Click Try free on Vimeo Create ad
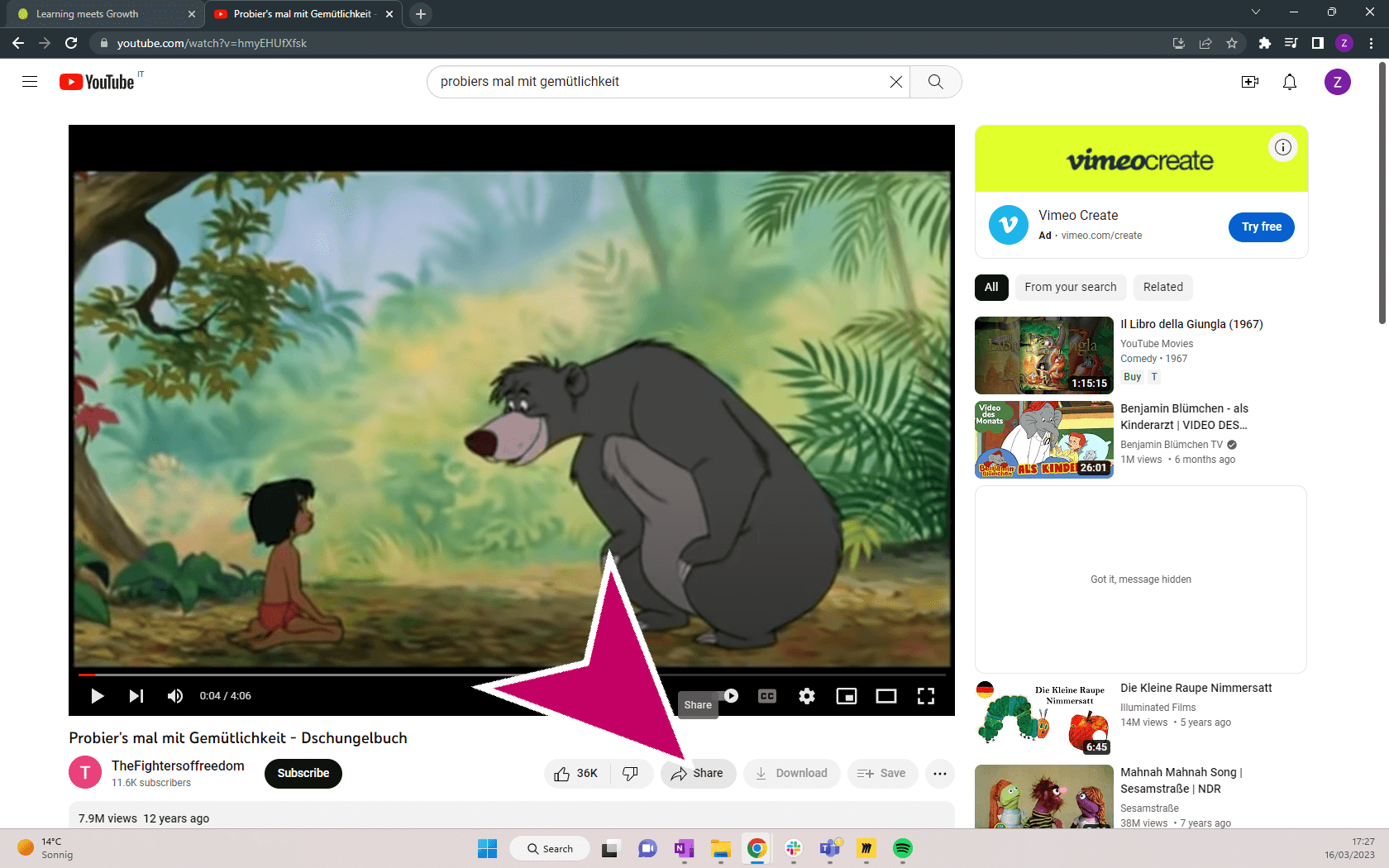Screen dimensions: 1389x868 [x=1262, y=227]
